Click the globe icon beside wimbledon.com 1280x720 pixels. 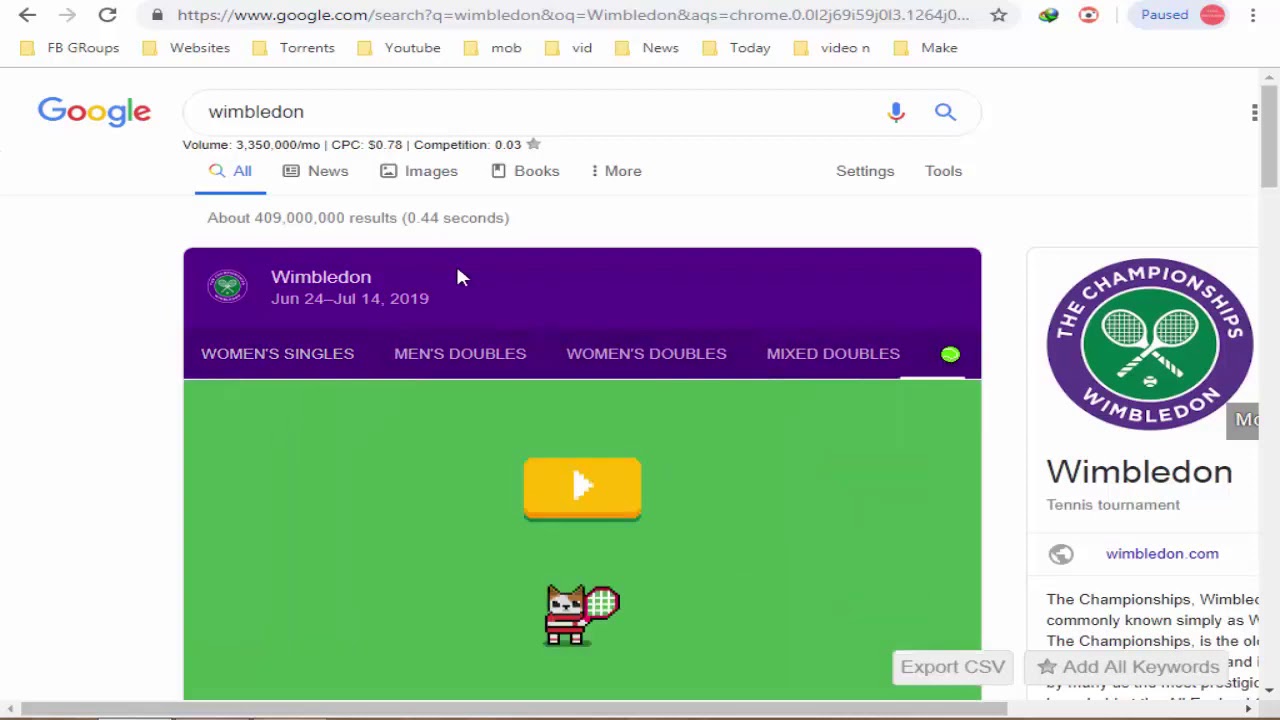1061,554
